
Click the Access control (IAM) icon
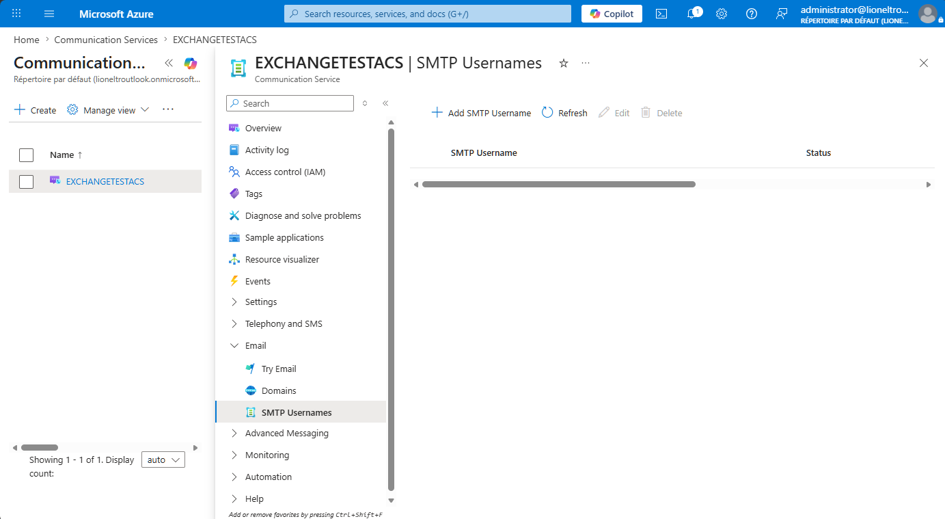coord(234,172)
